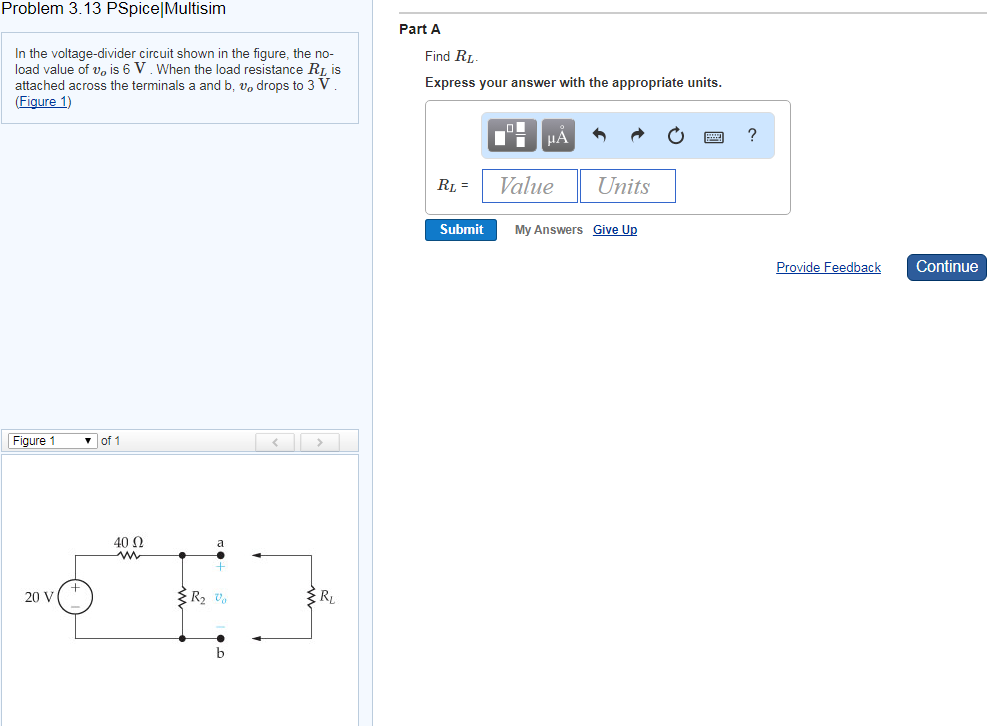
Task: Select the next figure arrow
Action: [x=319, y=440]
